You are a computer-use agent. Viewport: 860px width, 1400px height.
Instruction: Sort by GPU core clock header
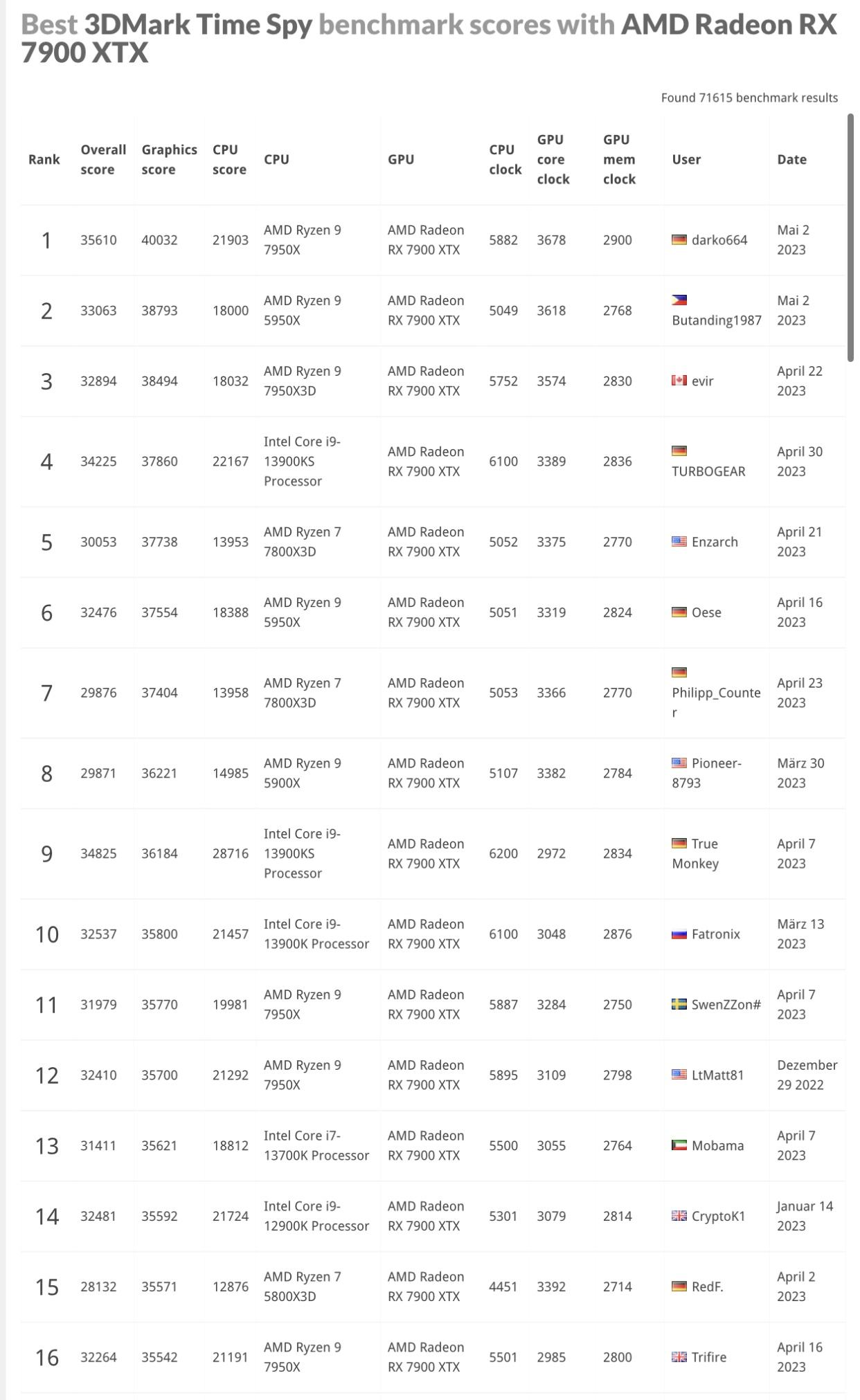(x=553, y=159)
